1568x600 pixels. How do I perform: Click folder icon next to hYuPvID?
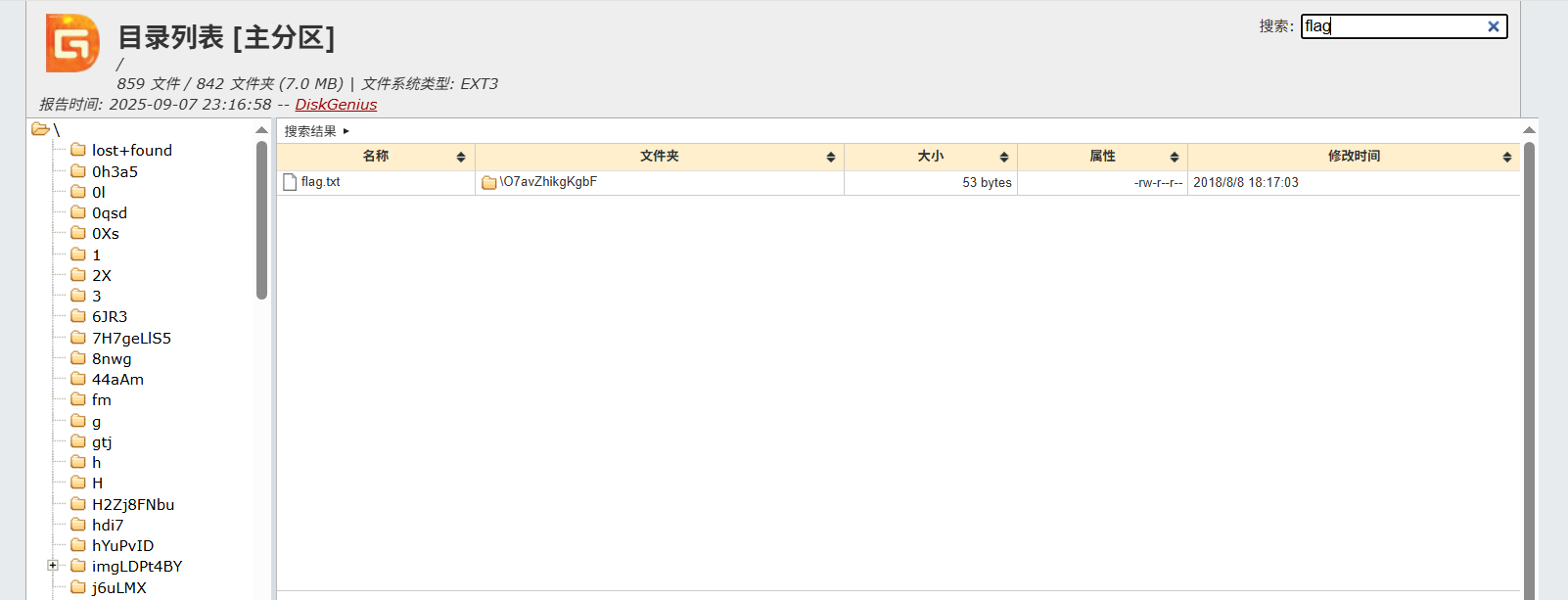coord(78,544)
